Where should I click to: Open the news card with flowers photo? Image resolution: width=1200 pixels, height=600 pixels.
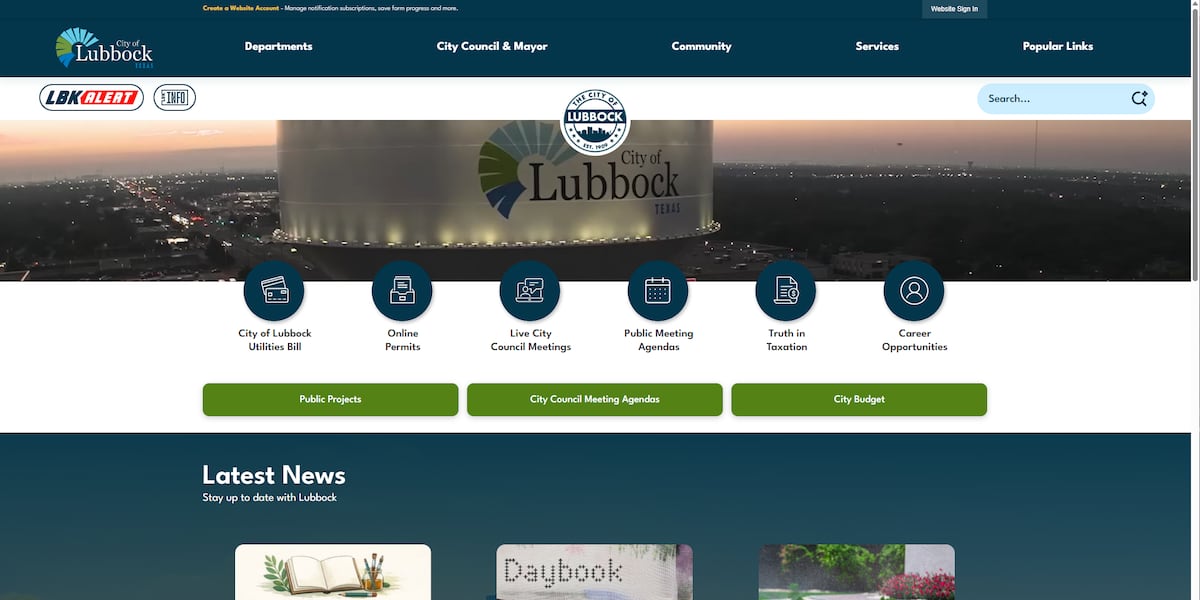[x=857, y=572]
